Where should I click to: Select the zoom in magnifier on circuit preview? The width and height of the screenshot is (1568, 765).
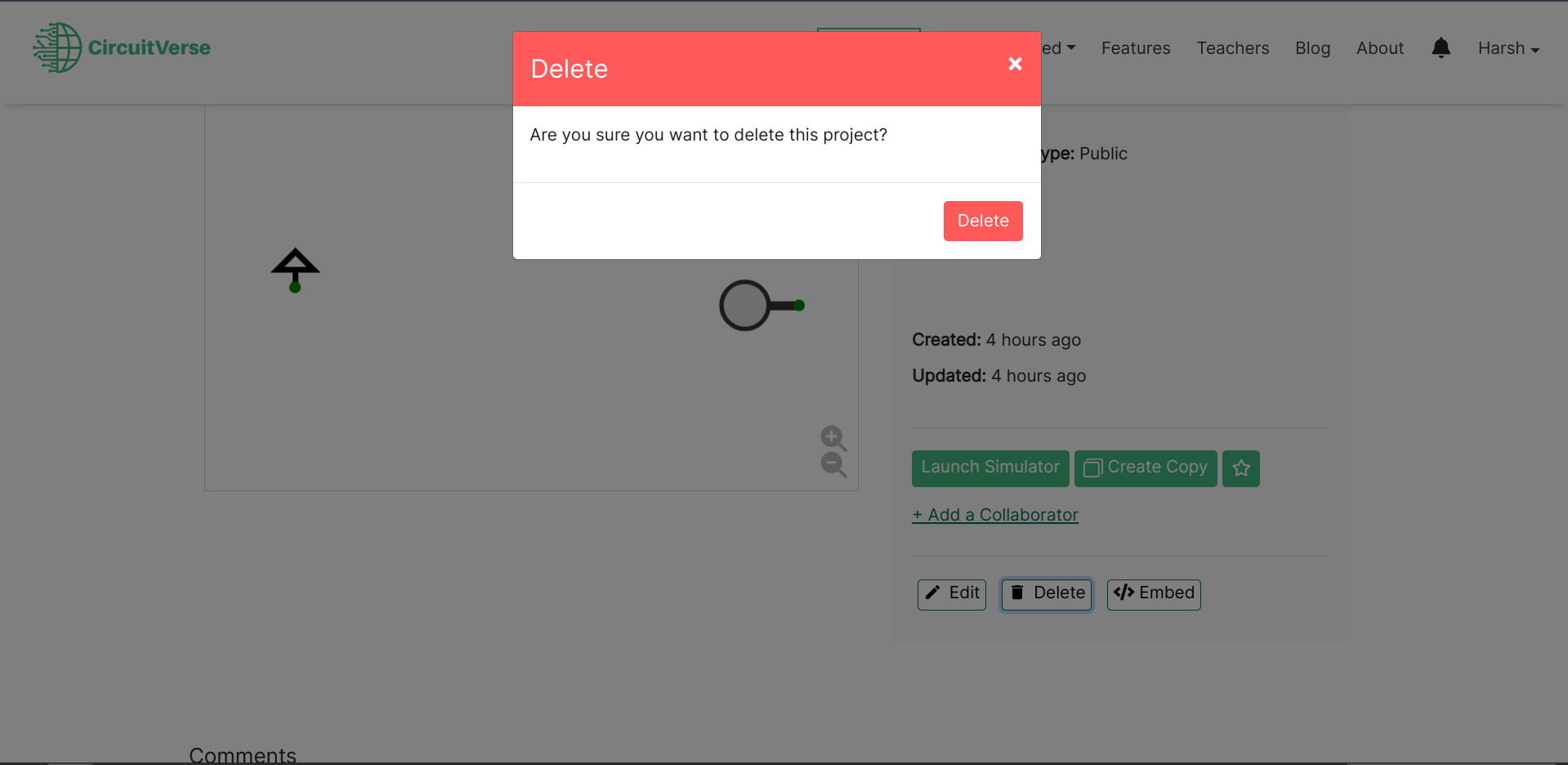click(x=833, y=438)
